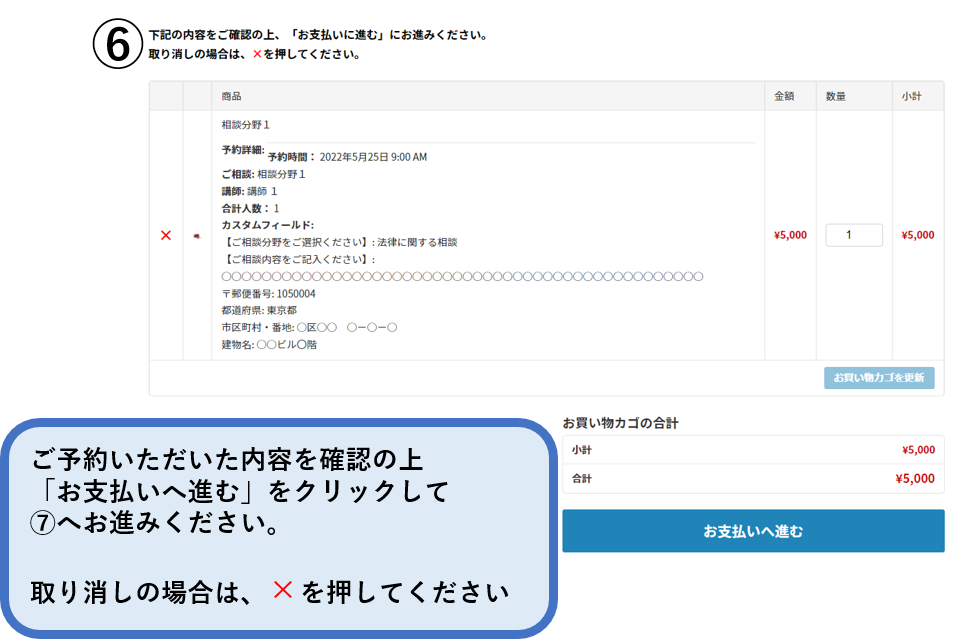Click the 小計 column header
The height and width of the screenshot is (639, 967).
pyautogui.click(x=911, y=96)
